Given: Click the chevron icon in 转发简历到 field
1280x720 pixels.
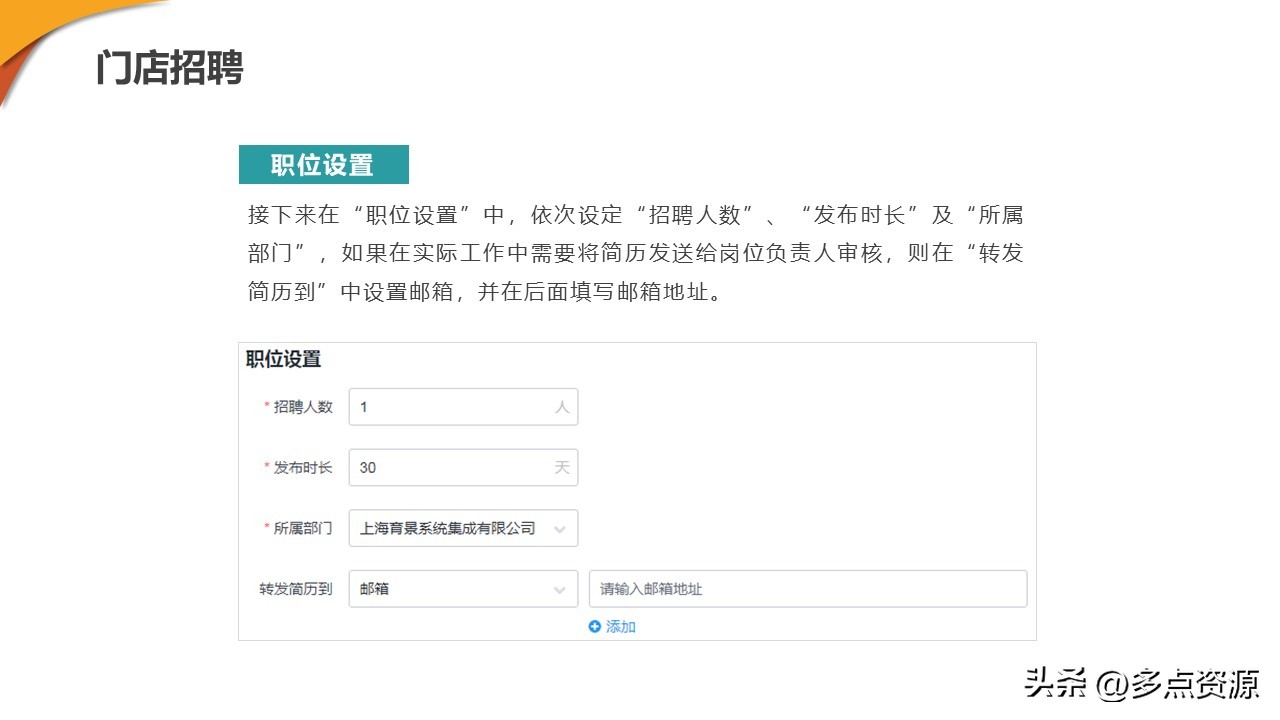Looking at the screenshot, I should click(561, 588).
